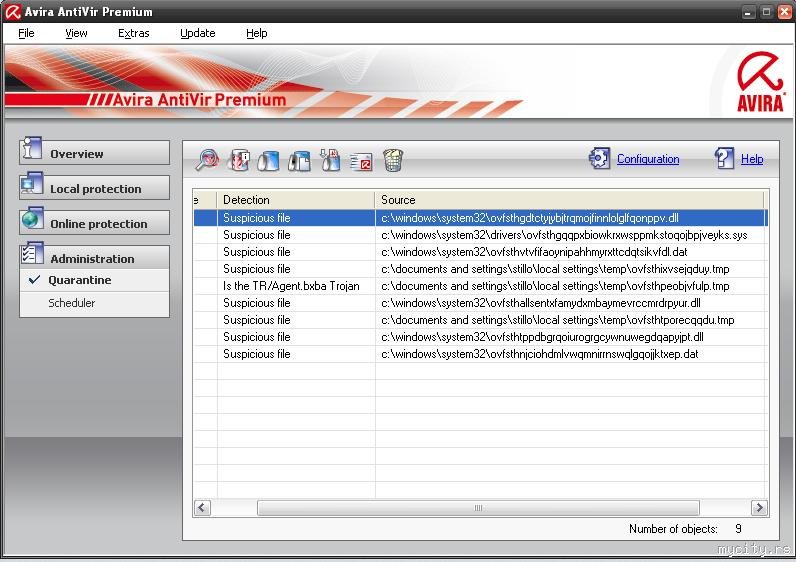Collapse the Administration section
The width and height of the screenshot is (796, 562).
(x=94, y=258)
